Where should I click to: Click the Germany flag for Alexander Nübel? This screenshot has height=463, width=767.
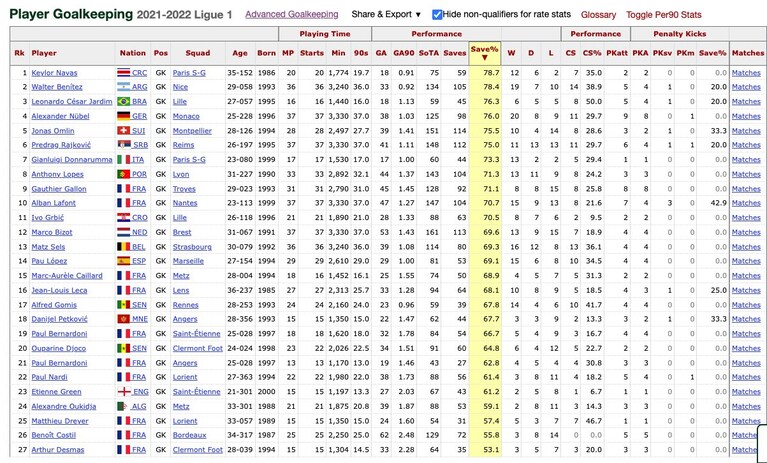(x=123, y=116)
